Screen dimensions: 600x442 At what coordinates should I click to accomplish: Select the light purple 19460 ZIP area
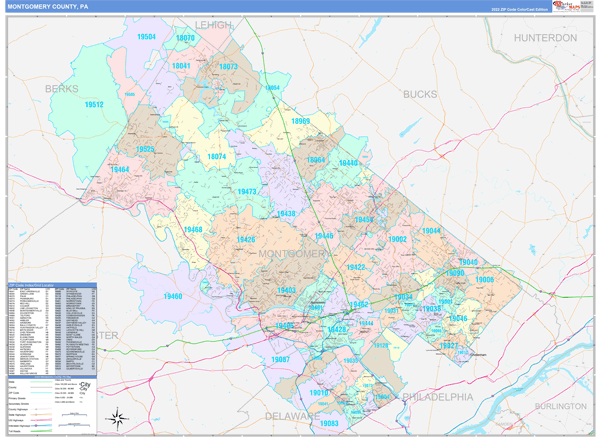point(174,296)
